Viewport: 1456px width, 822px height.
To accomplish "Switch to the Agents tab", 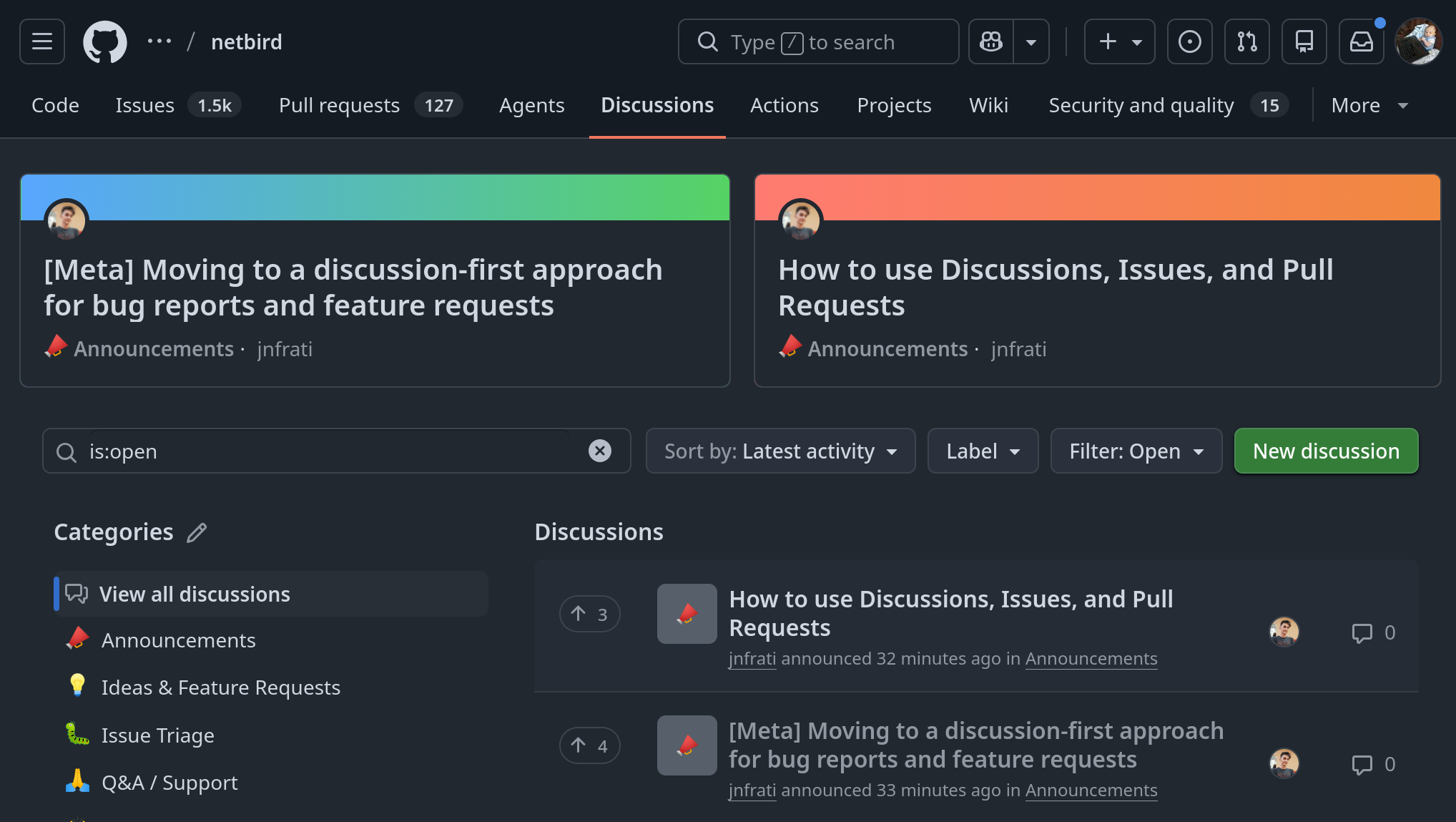I will coord(532,105).
